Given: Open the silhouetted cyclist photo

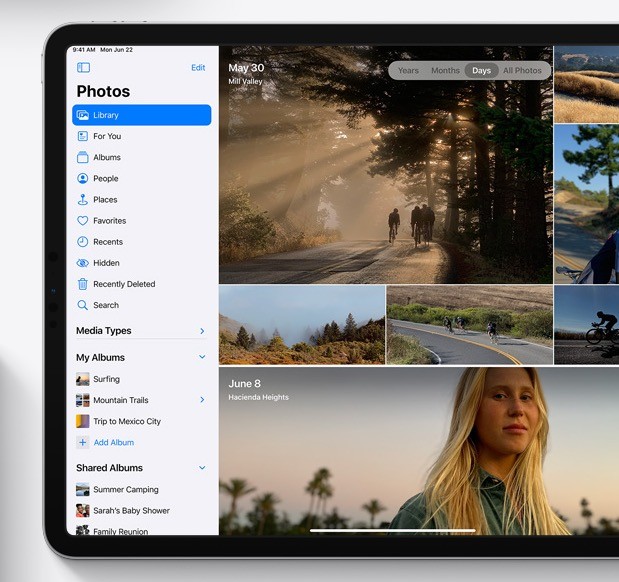Looking at the screenshot, I should coord(587,325).
